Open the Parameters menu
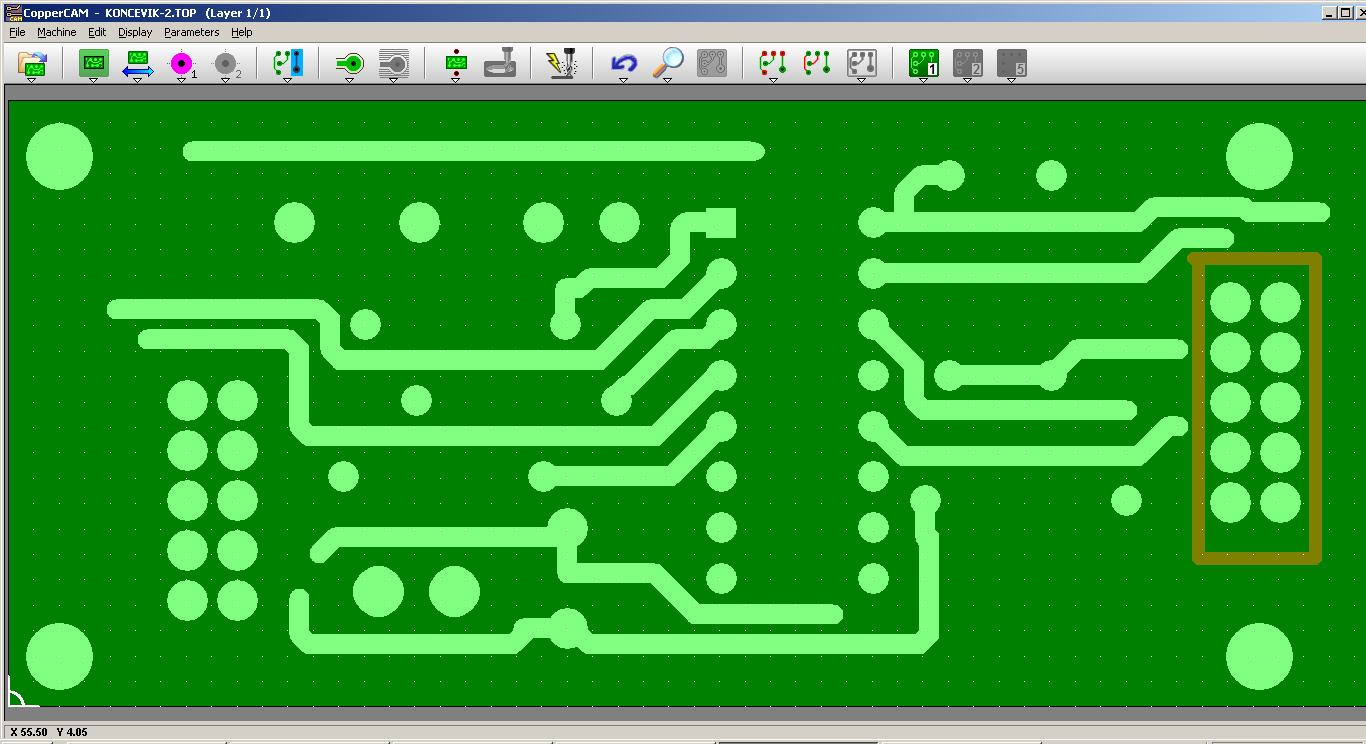This screenshot has width=1366, height=744. pyautogui.click(x=191, y=32)
